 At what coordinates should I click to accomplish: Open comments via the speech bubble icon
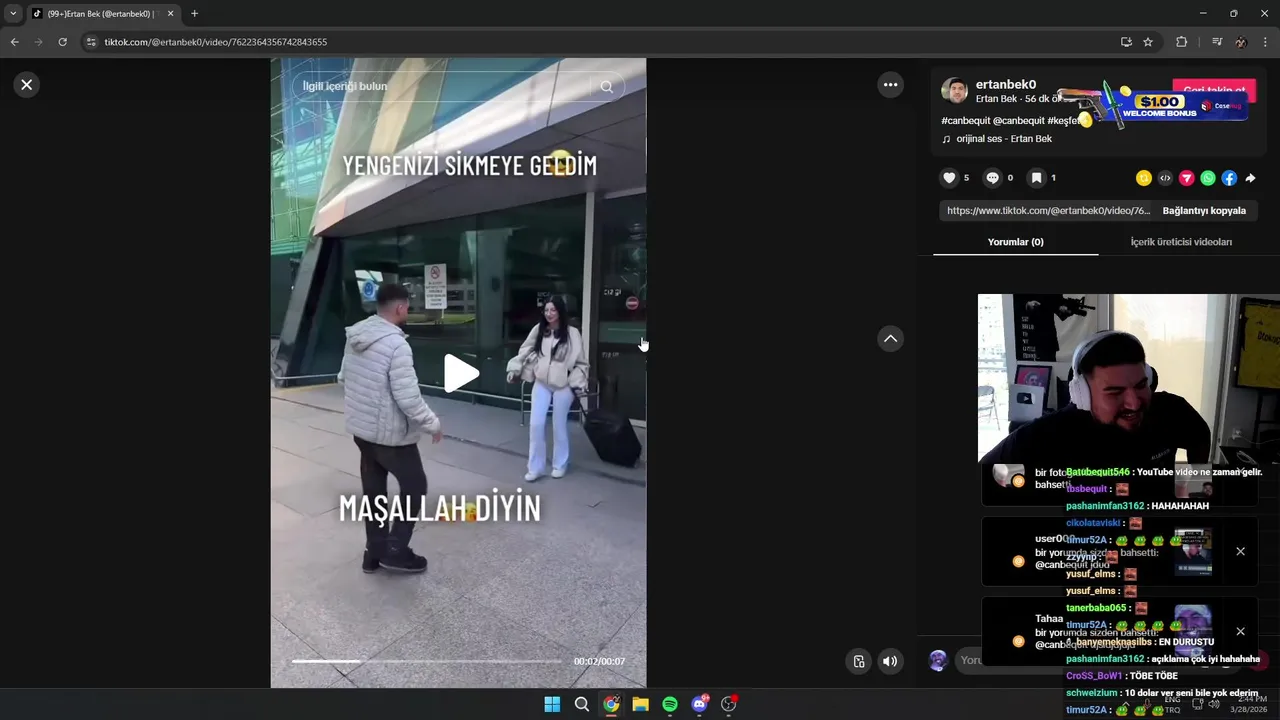point(992,178)
